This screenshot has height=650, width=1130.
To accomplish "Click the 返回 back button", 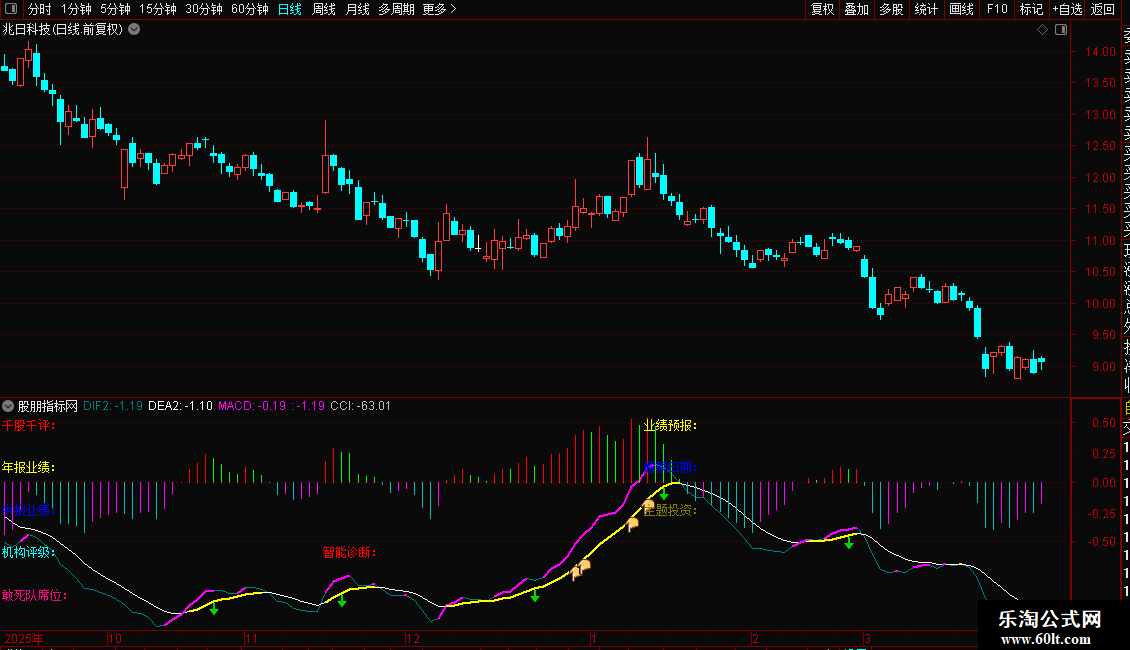I will 1103,9.
